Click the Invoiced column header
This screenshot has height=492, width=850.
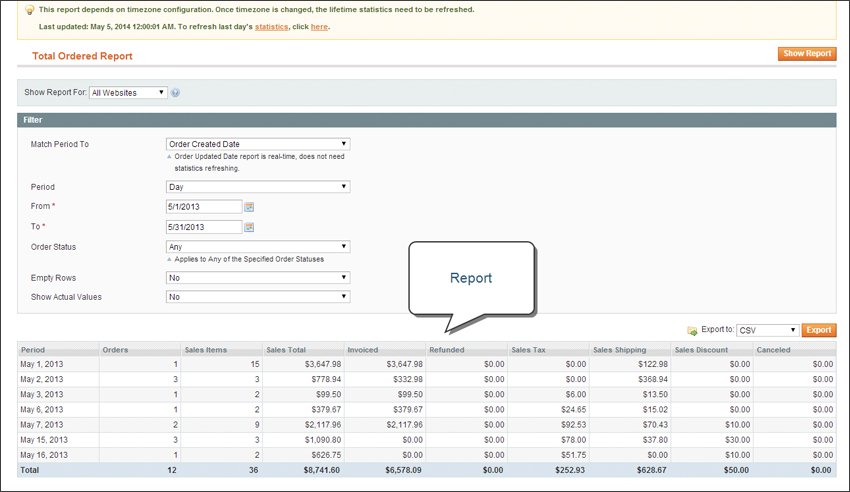[x=385, y=349]
